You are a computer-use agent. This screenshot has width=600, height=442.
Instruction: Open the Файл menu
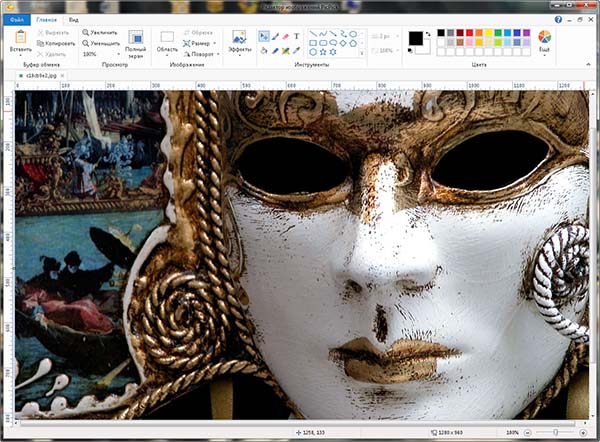(x=17, y=19)
